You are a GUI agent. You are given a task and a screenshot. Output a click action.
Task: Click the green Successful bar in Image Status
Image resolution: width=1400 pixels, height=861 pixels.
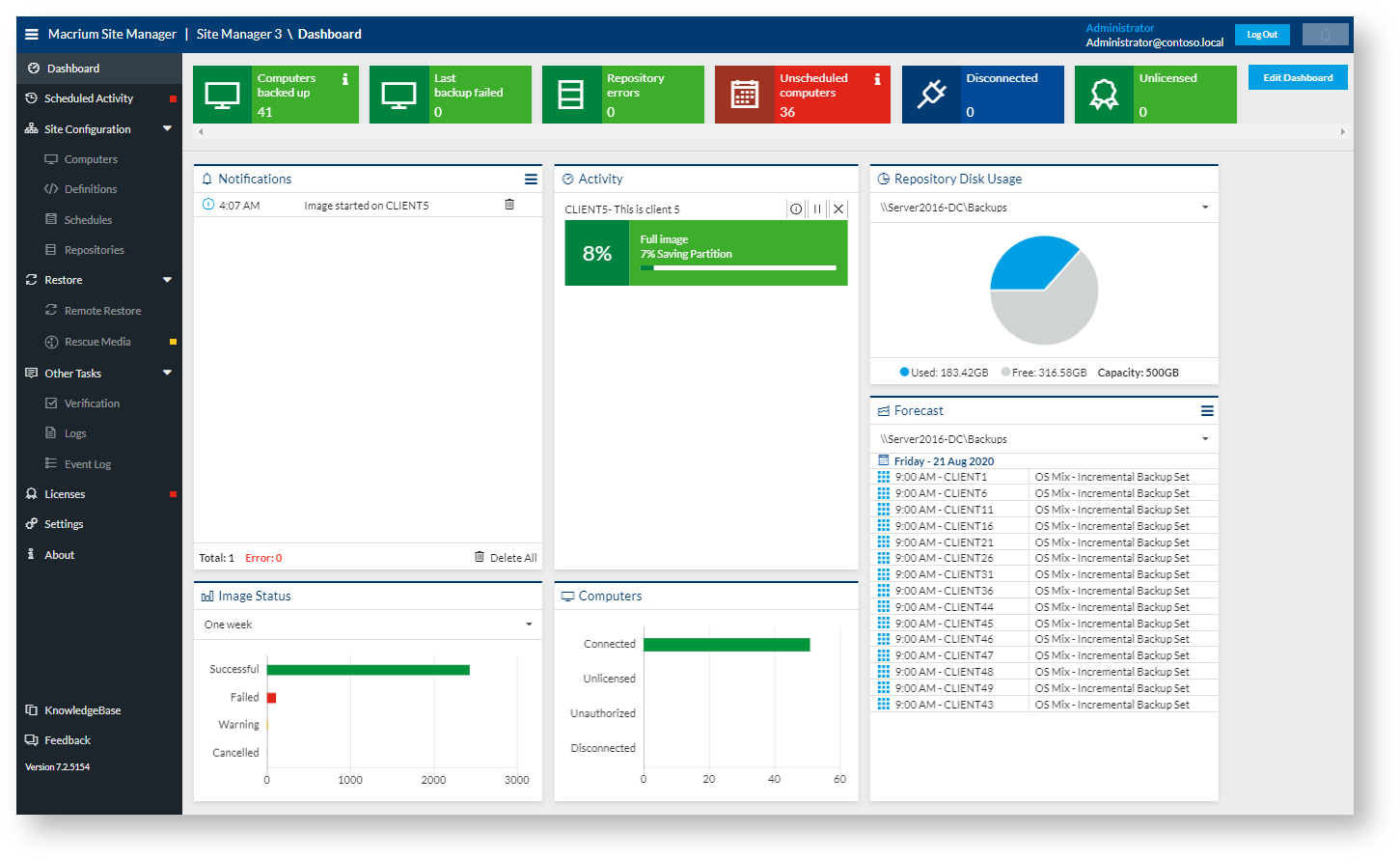click(369, 670)
